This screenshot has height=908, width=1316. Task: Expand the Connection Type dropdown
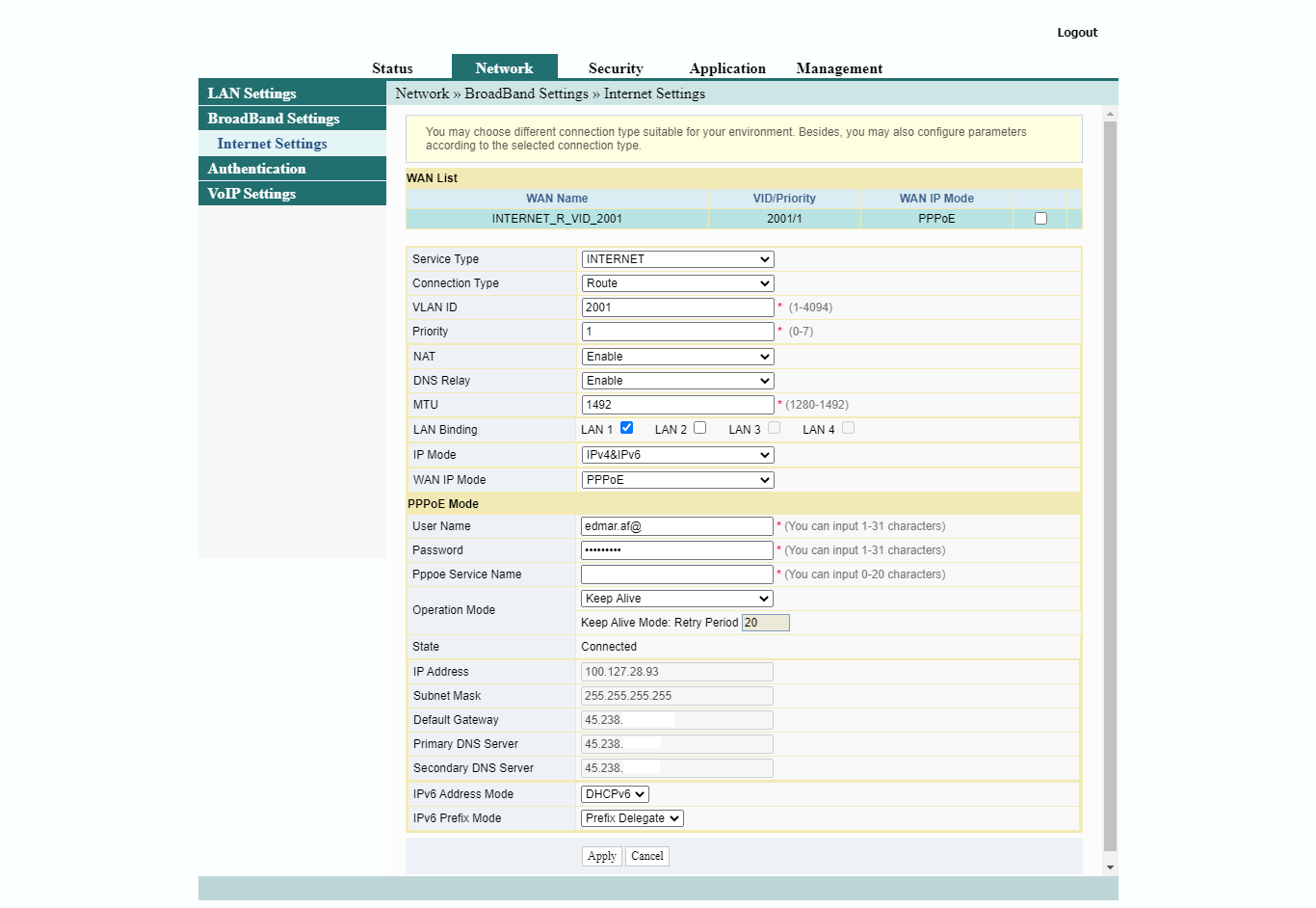point(677,283)
